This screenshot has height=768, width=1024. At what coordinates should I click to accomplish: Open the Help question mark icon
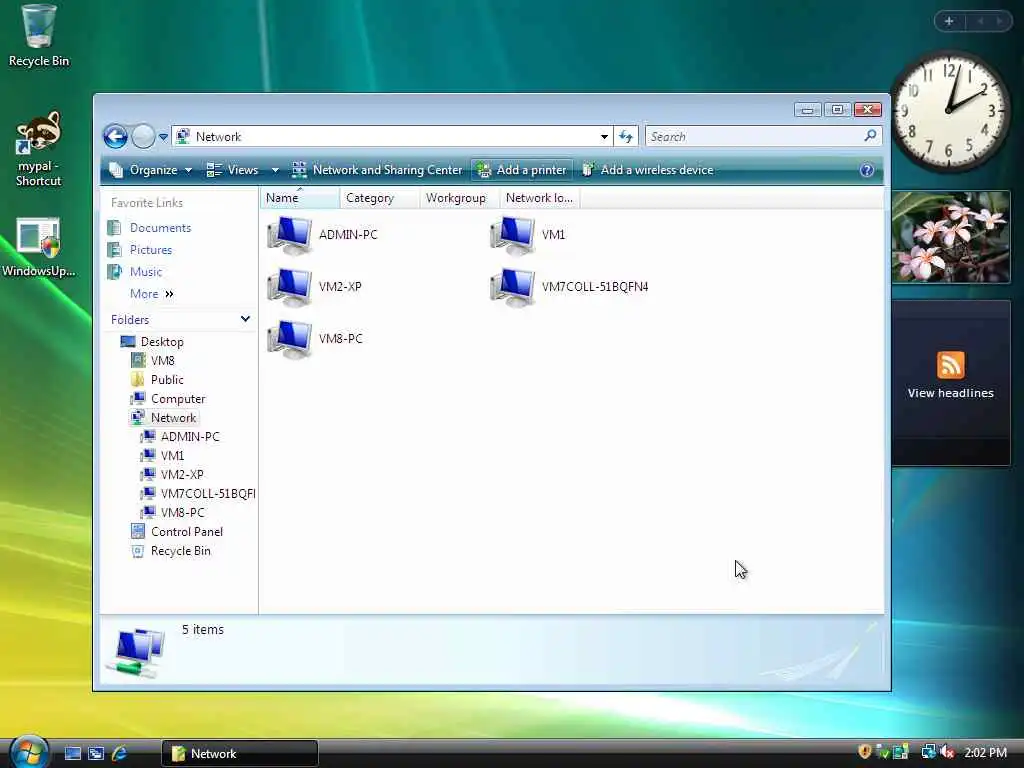pyautogui.click(x=867, y=170)
